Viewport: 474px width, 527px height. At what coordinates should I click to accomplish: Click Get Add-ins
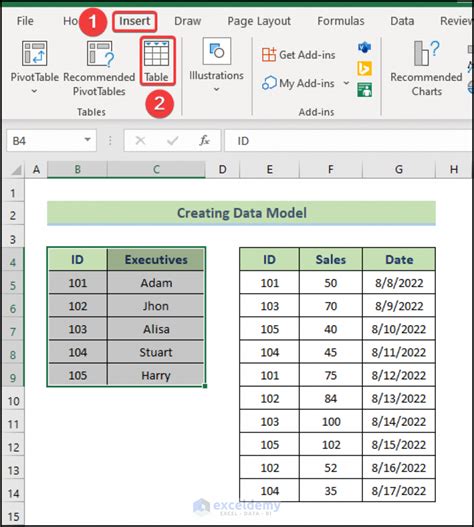pos(299,54)
